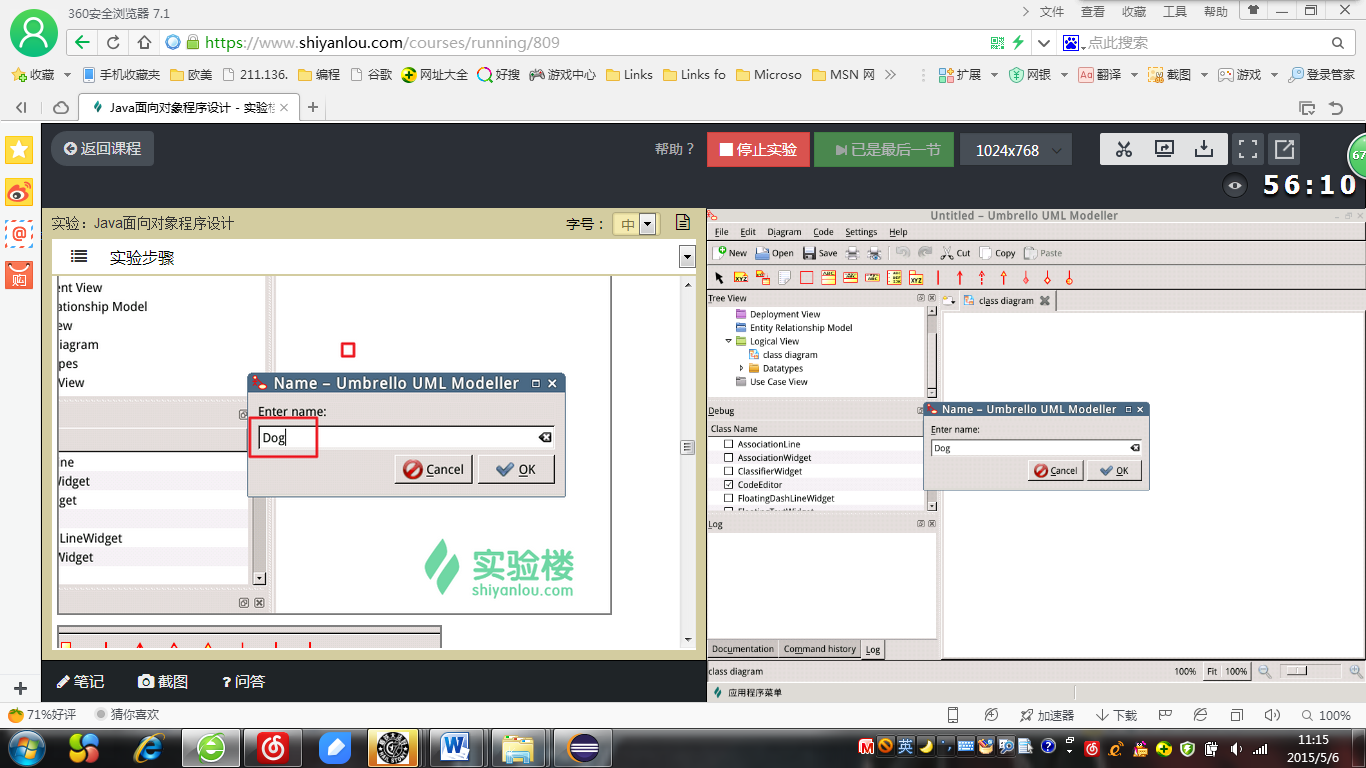Click the Enter name input field
The image size is (1366, 768).
click(1036, 448)
